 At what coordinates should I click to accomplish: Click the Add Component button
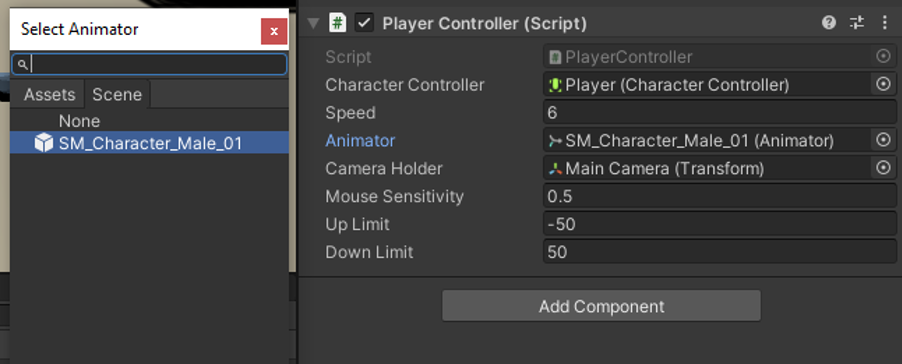[x=601, y=306]
